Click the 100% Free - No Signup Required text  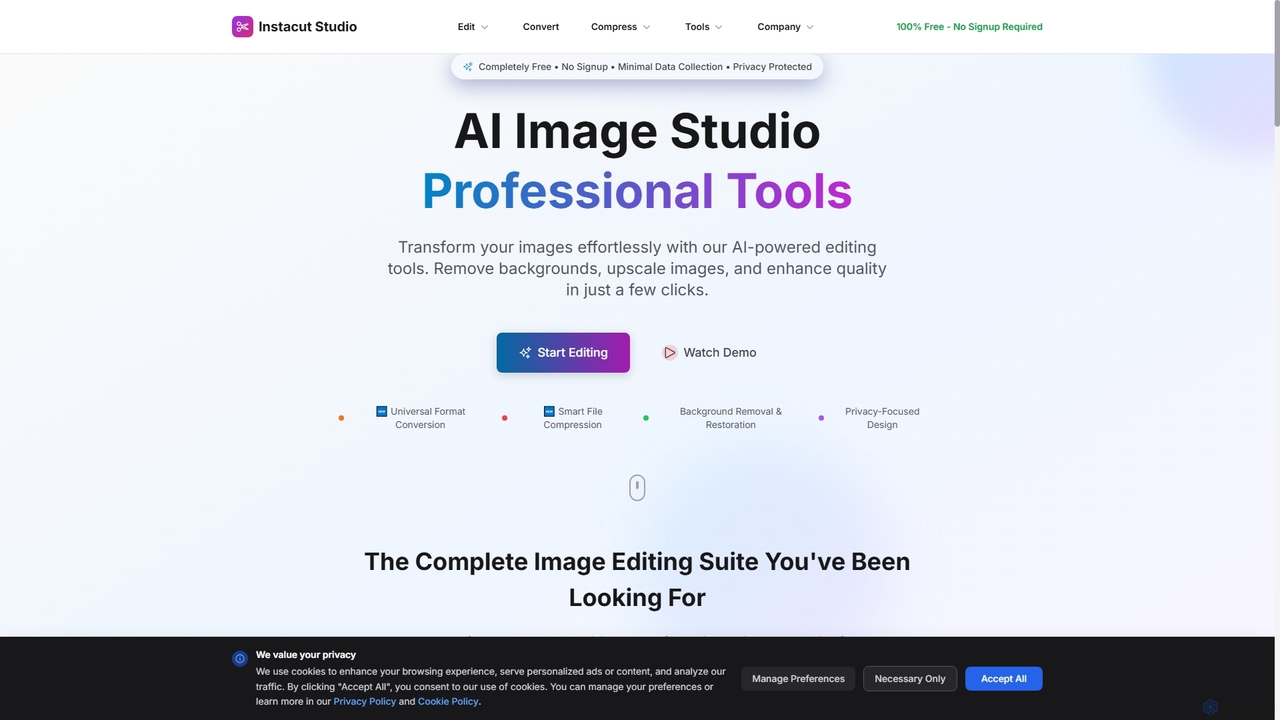[x=969, y=27]
